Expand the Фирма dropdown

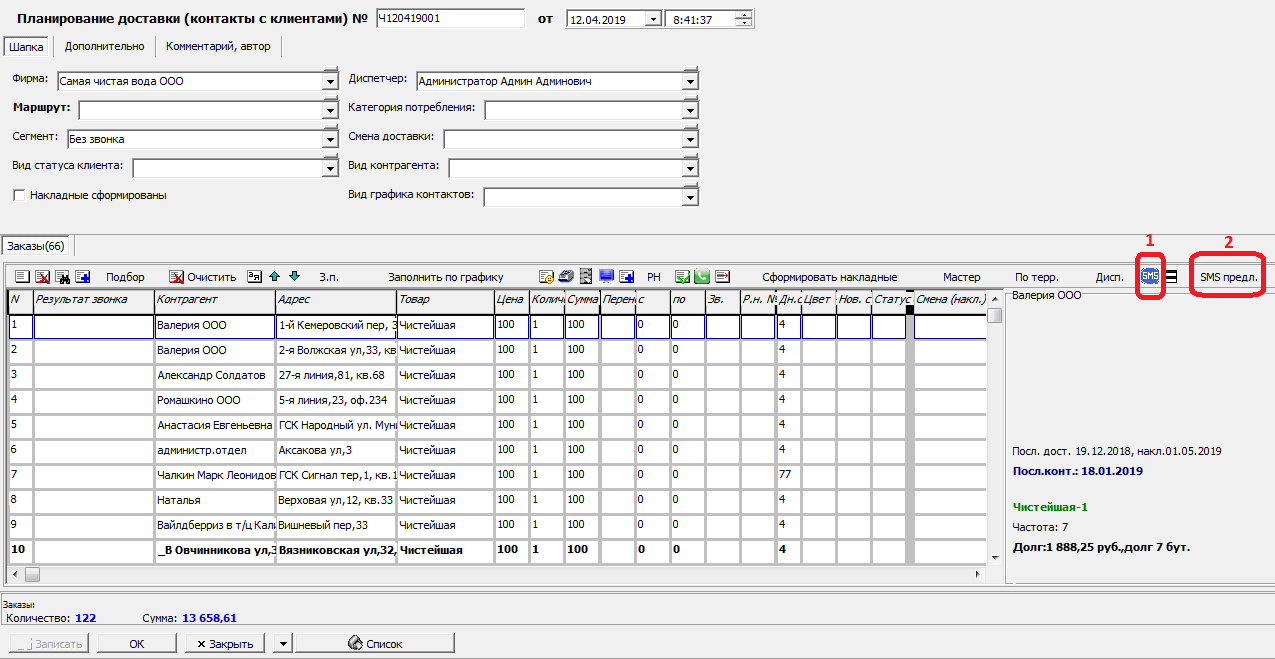[x=331, y=82]
